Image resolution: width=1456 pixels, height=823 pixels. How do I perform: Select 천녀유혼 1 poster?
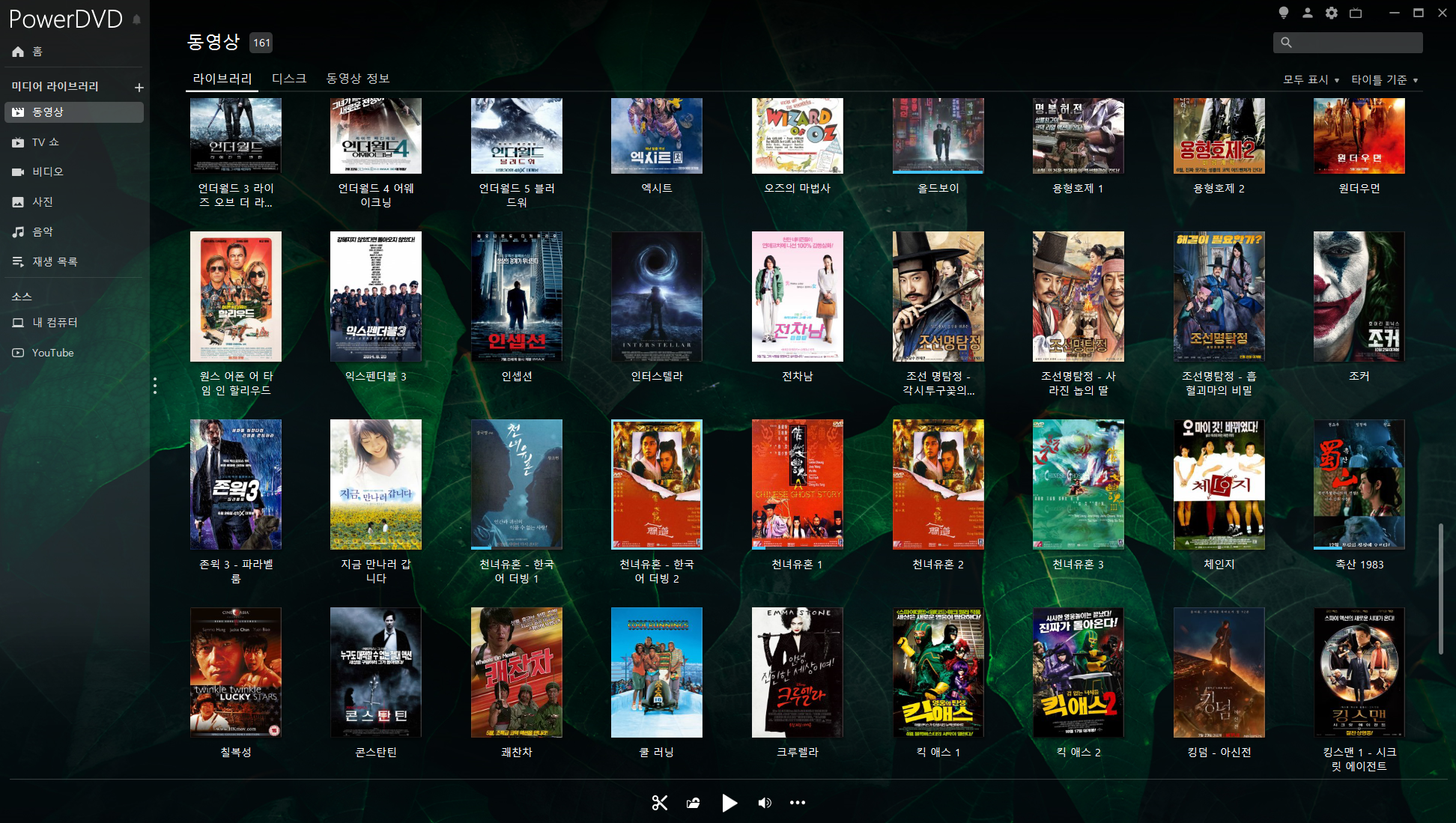point(798,485)
